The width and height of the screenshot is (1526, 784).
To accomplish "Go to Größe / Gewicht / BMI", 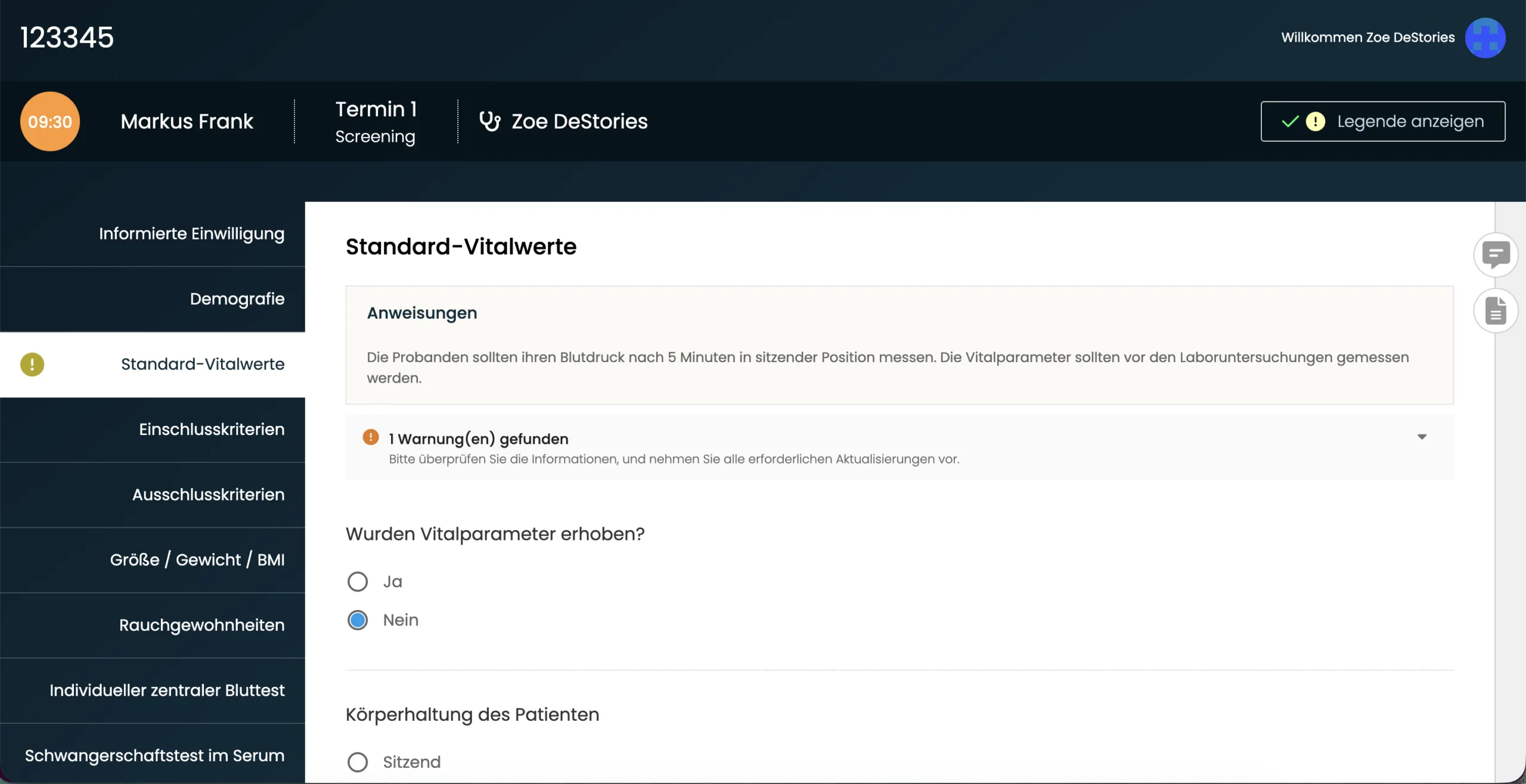I will point(197,560).
